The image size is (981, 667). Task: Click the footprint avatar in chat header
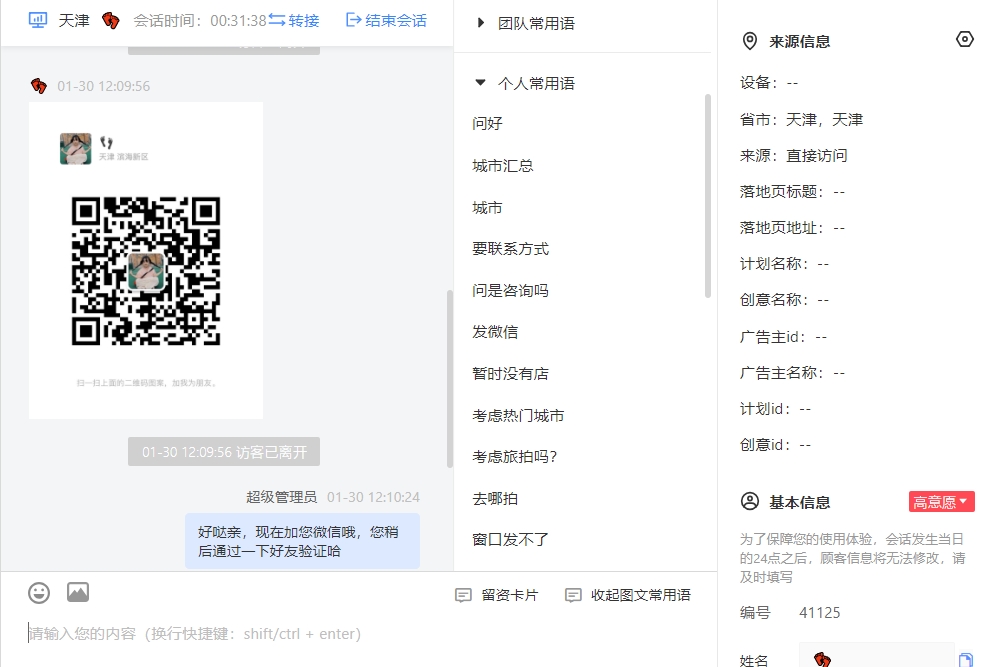(x=110, y=20)
